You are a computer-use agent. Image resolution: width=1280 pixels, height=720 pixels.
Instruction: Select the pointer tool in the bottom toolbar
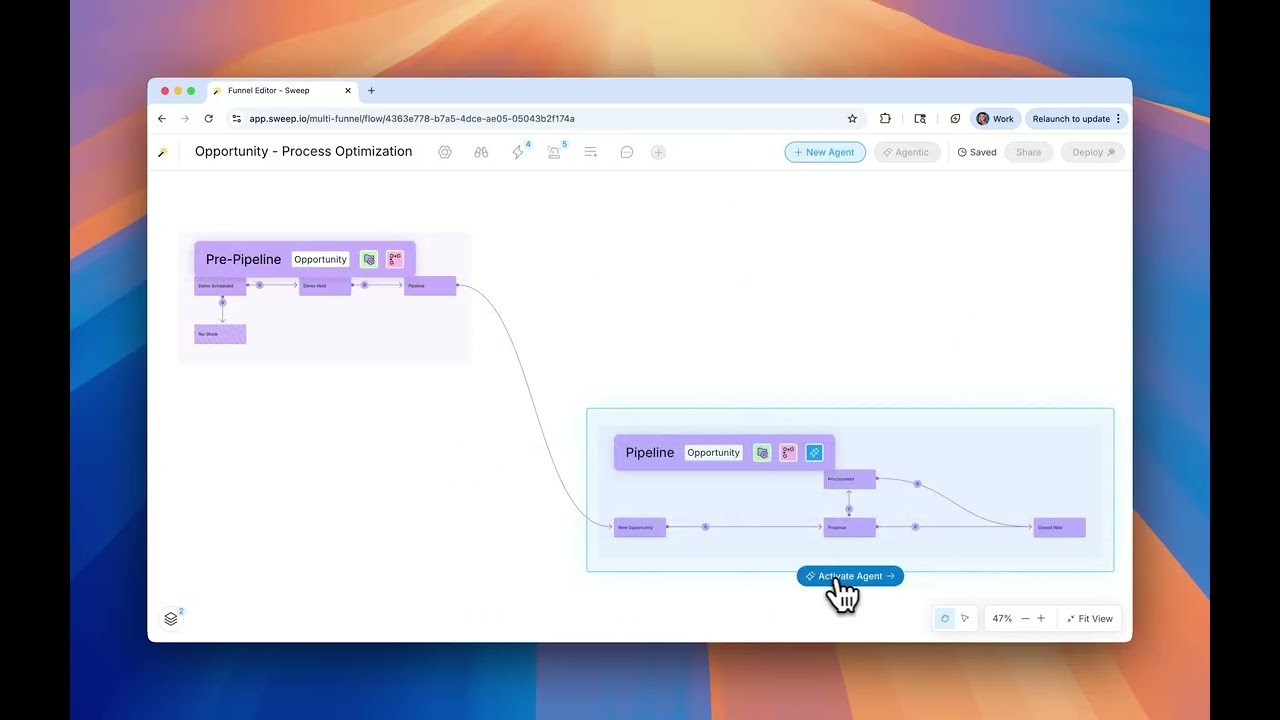click(965, 618)
